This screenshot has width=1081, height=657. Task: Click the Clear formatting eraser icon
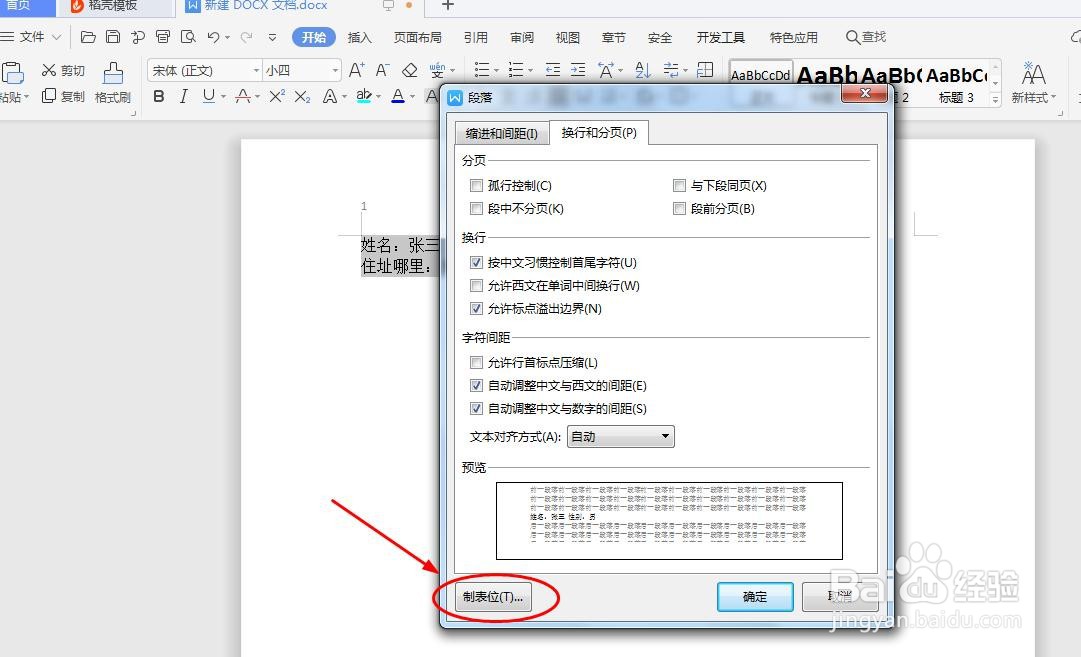410,70
